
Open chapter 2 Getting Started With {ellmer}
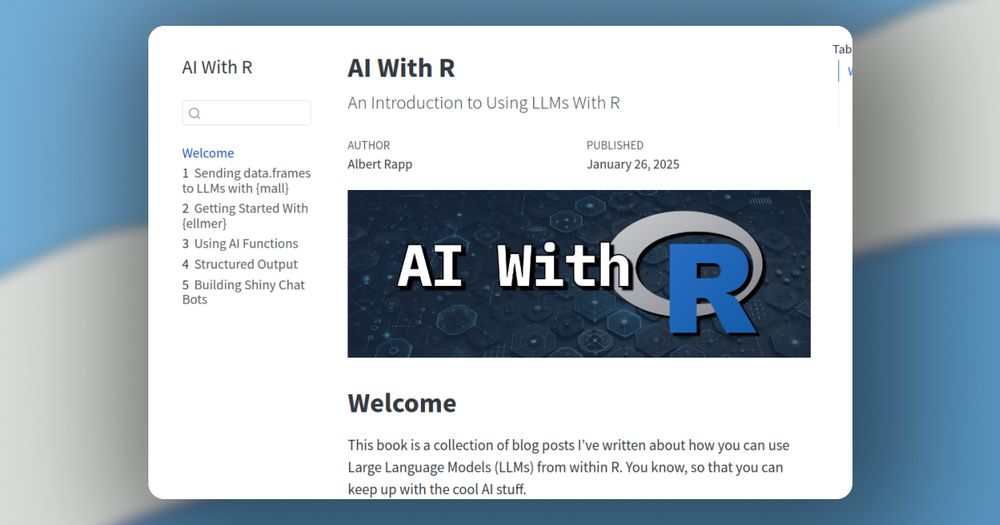(245, 216)
